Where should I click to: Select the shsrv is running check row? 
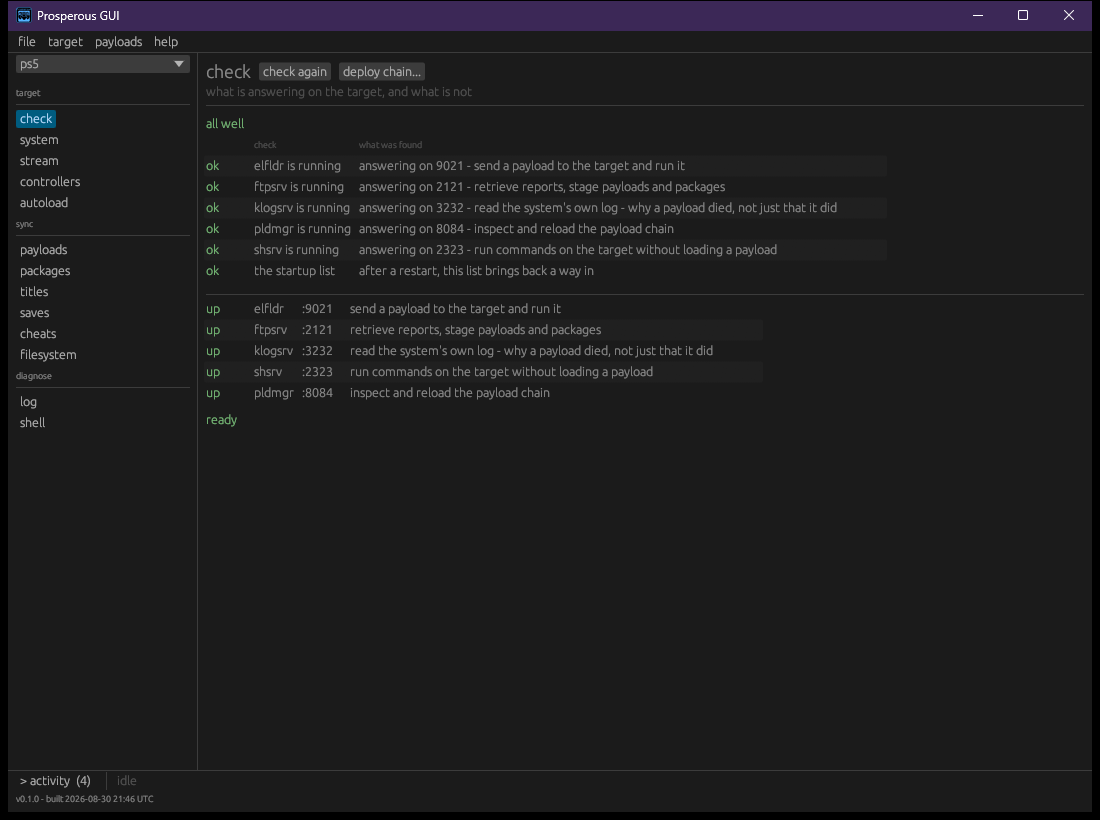[x=545, y=250]
